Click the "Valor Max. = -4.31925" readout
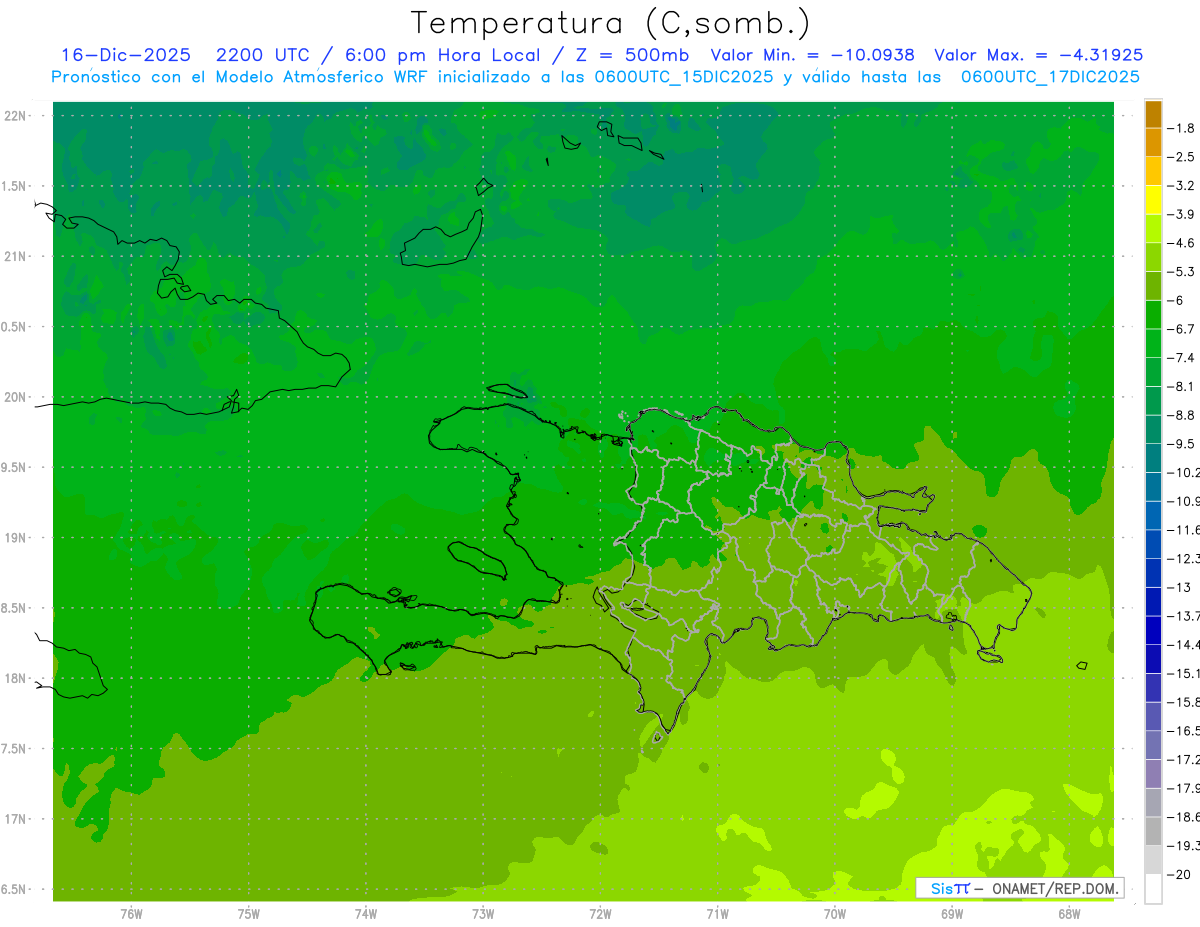Image resolution: width=1200 pixels, height=927 pixels. [1038, 55]
